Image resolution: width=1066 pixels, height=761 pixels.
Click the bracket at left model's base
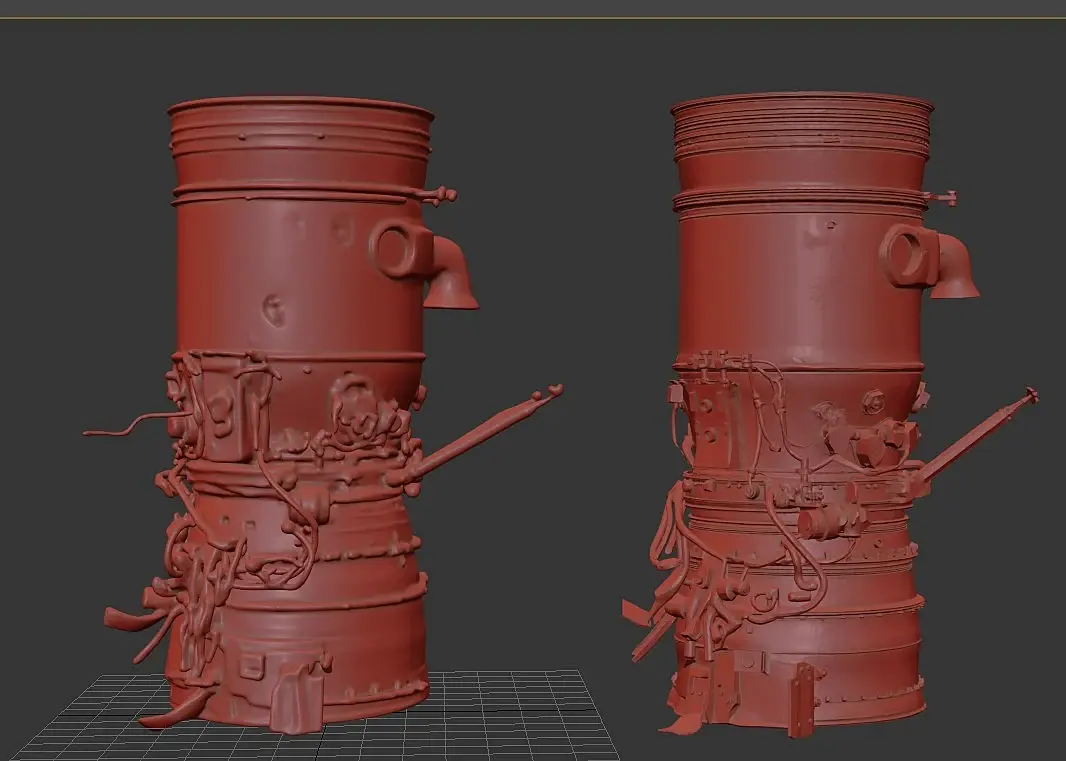coord(298,694)
